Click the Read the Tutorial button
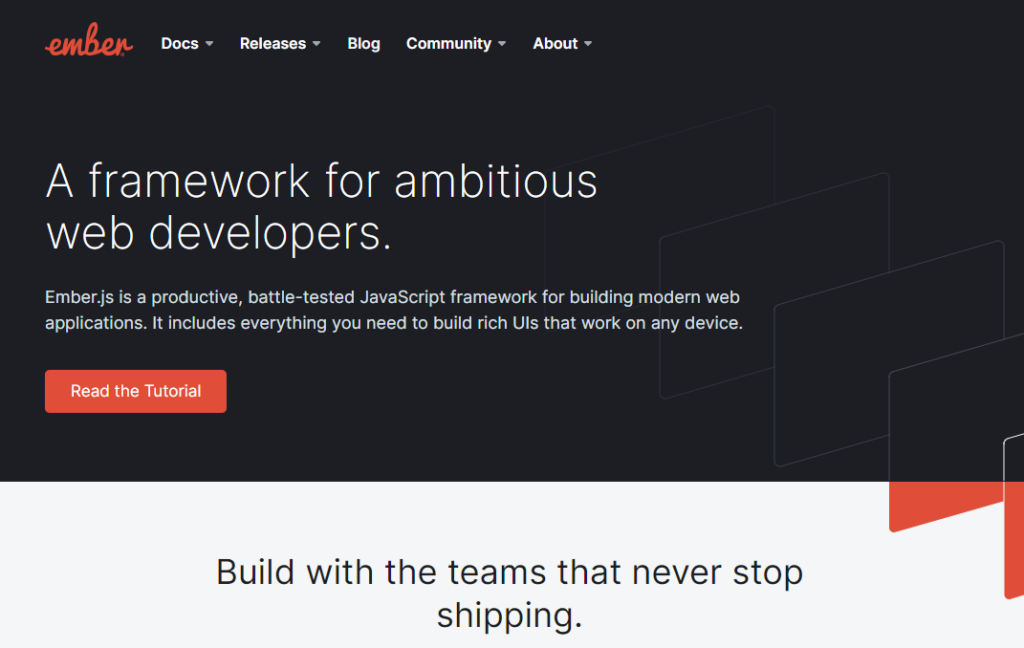The image size is (1024, 648). pos(136,391)
